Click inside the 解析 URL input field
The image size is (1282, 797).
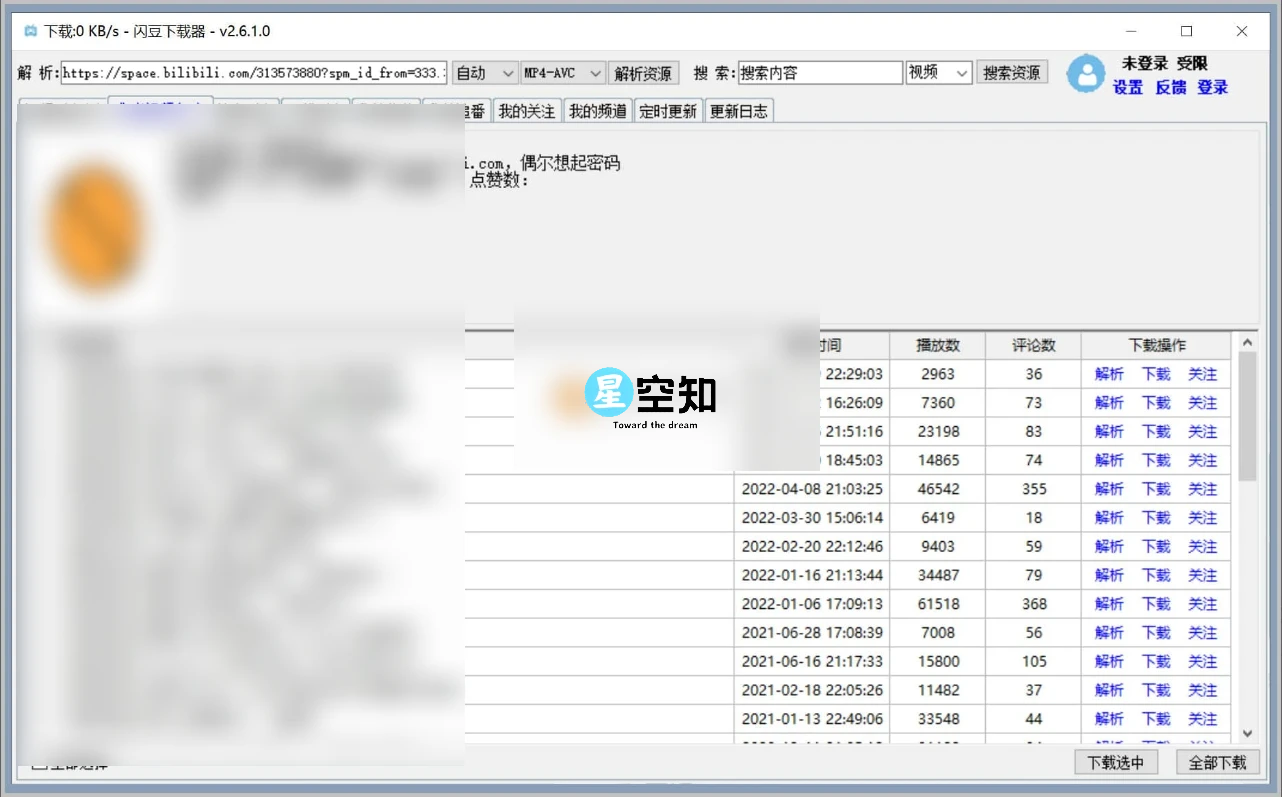coord(250,72)
